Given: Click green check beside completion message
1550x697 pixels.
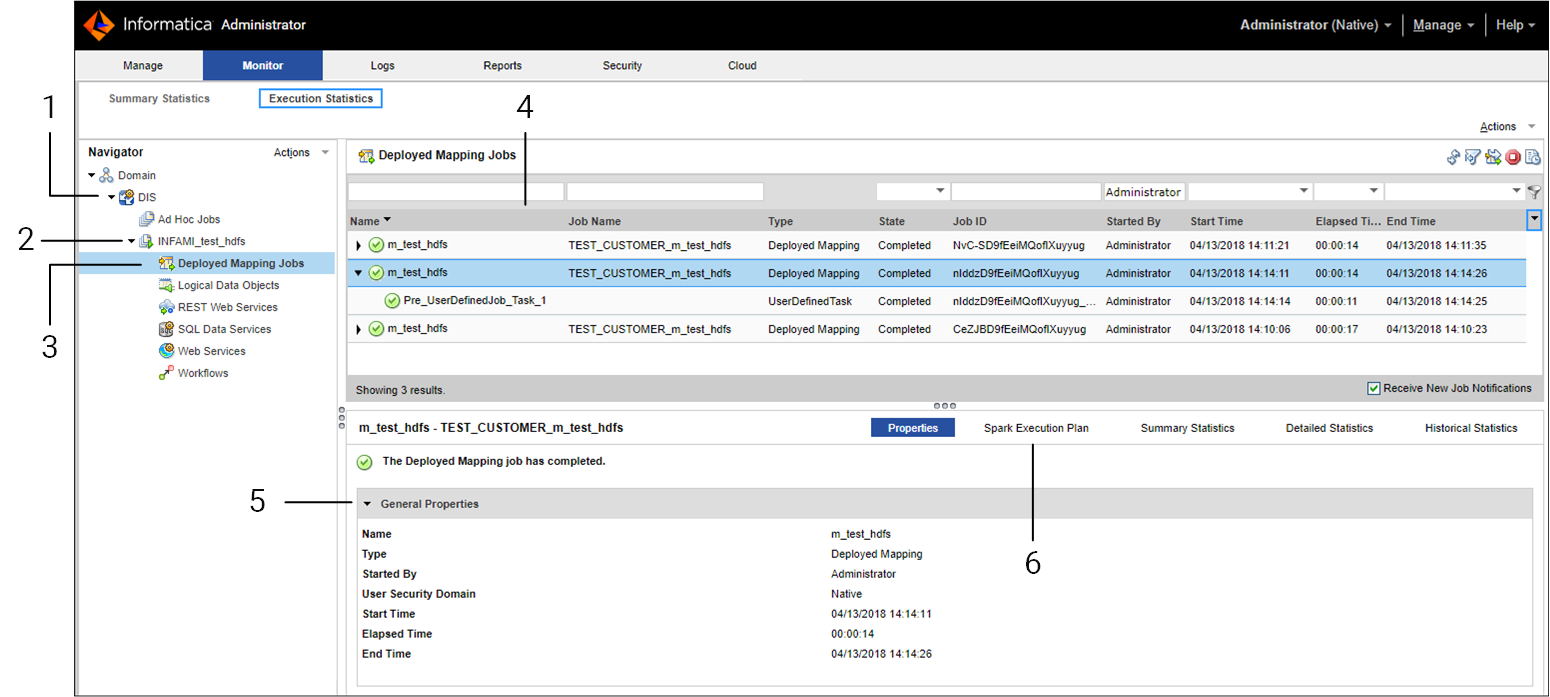Looking at the screenshot, I should pyautogui.click(x=364, y=462).
